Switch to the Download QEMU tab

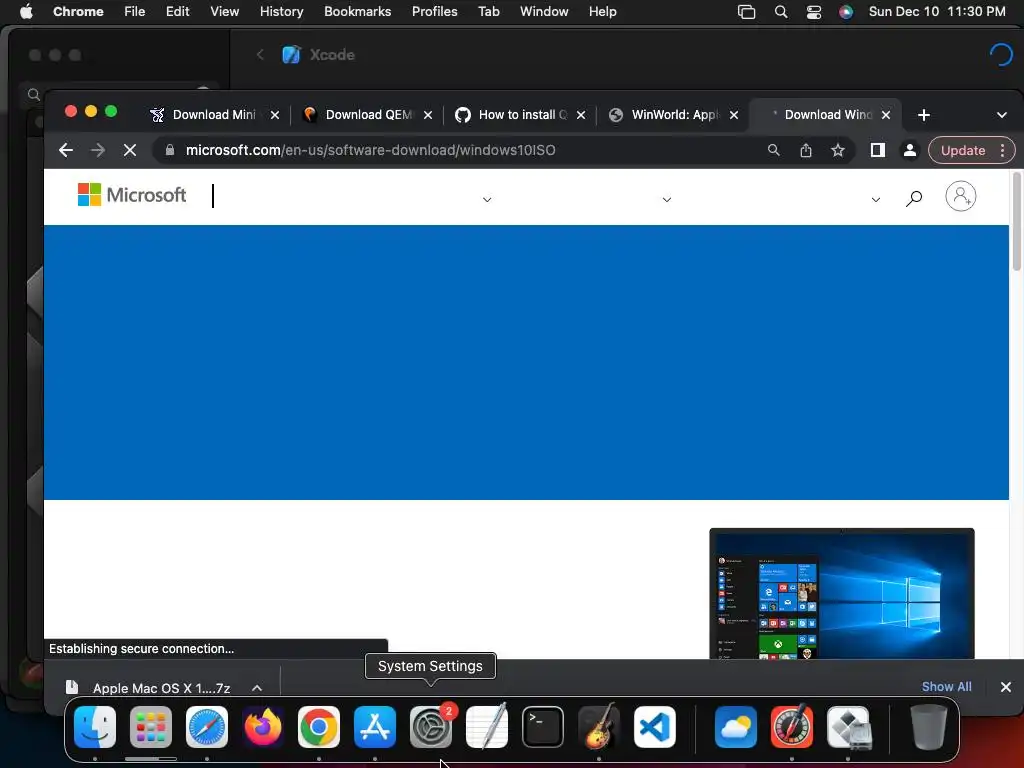368,115
